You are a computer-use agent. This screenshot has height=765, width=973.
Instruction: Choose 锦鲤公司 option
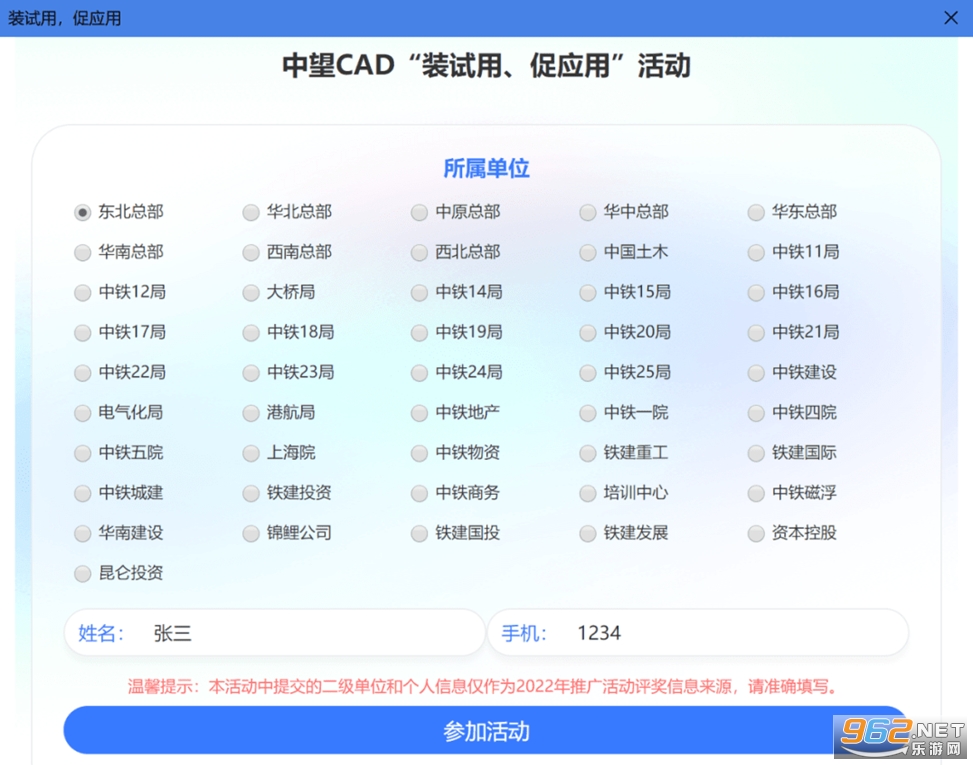click(x=251, y=534)
